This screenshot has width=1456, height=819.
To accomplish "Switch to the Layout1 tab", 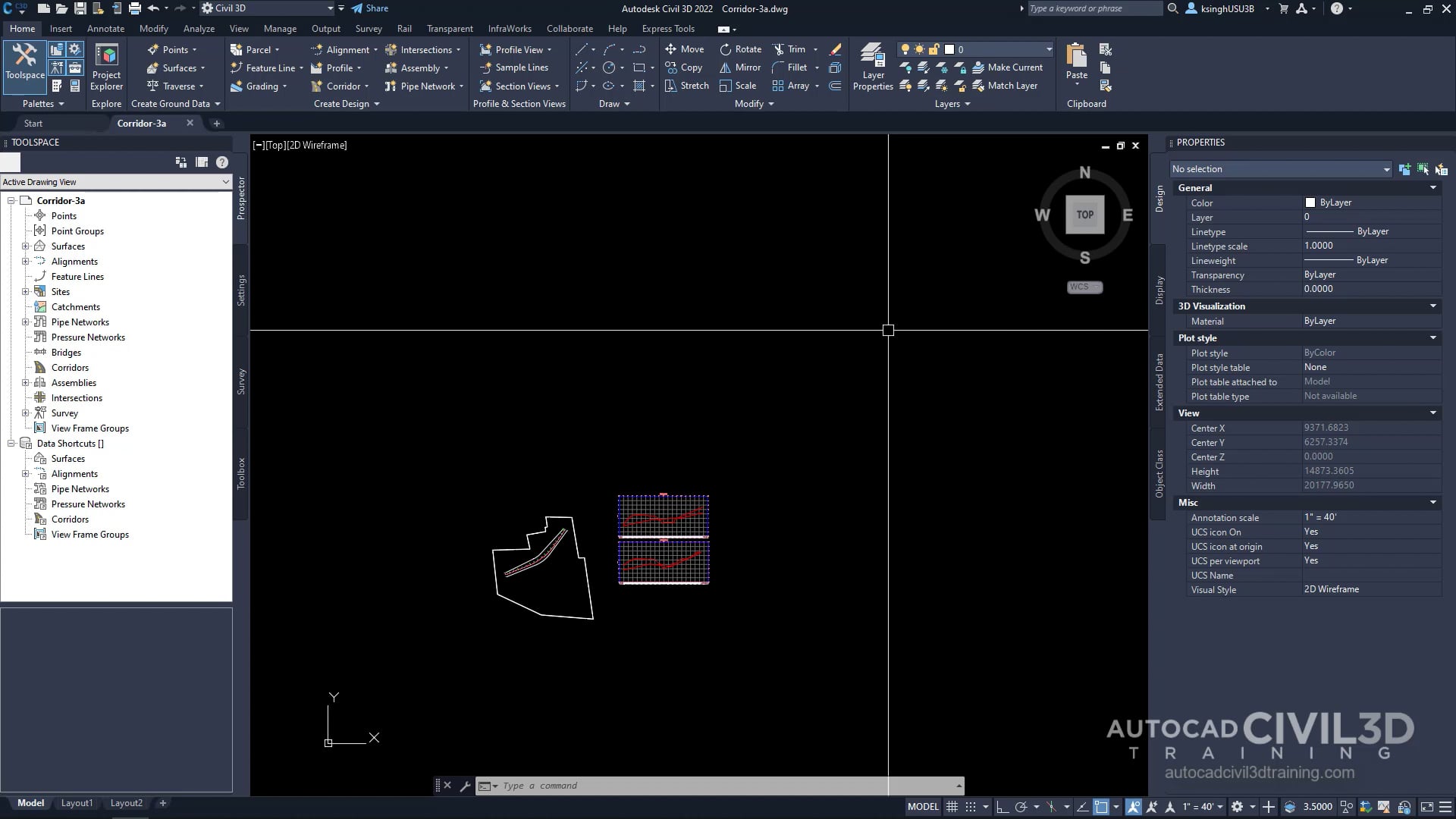I will pyautogui.click(x=77, y=802).
